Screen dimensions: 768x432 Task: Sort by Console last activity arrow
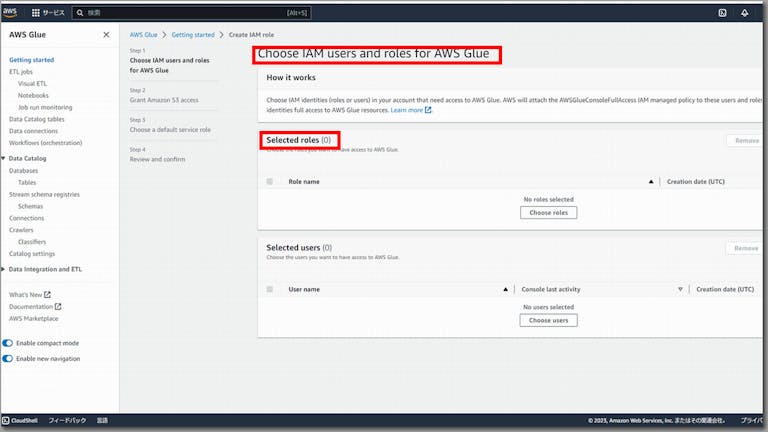pyautogui.click(x=680, y=289)
